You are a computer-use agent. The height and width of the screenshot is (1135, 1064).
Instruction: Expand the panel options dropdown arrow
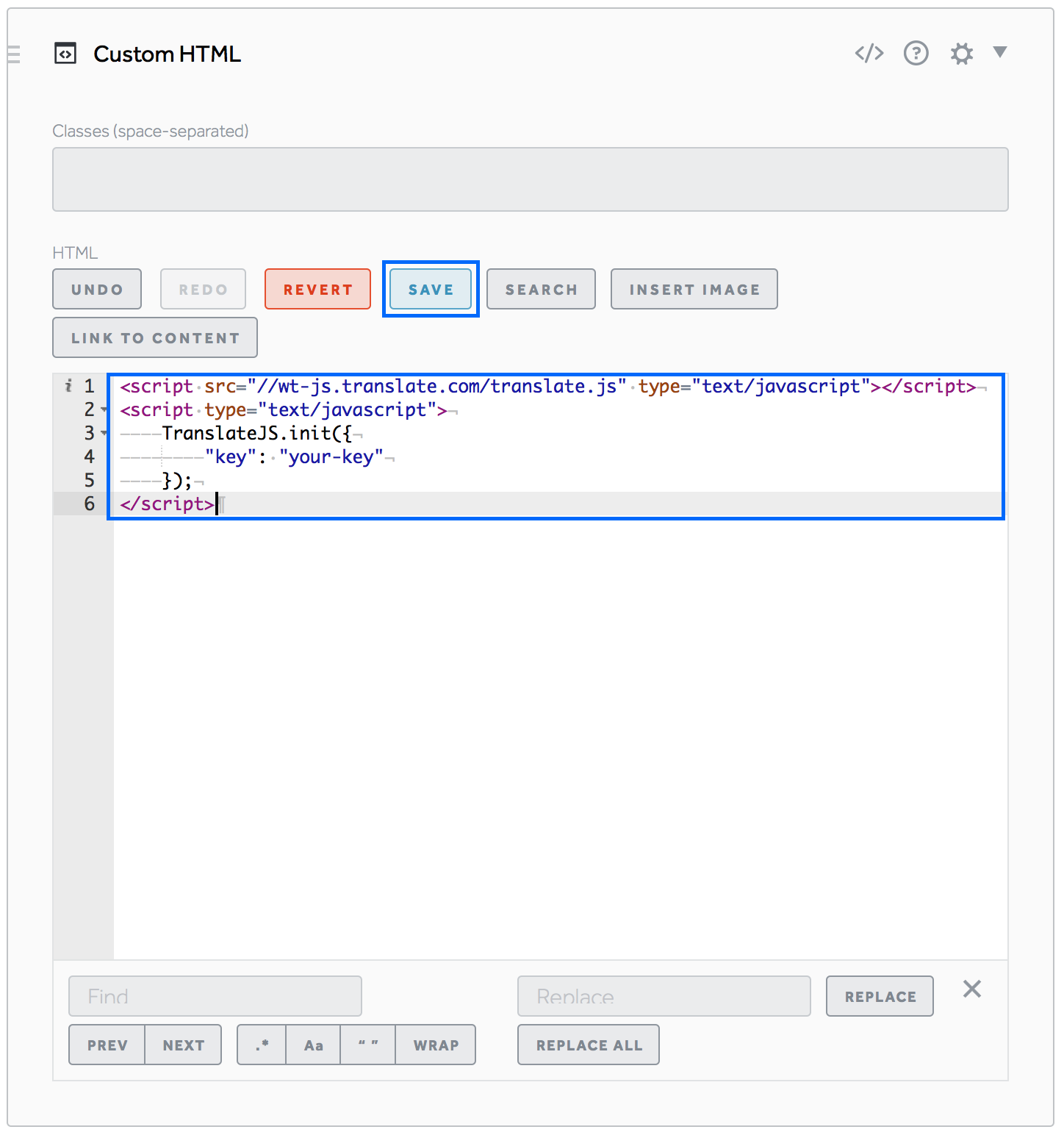(999, 51)
